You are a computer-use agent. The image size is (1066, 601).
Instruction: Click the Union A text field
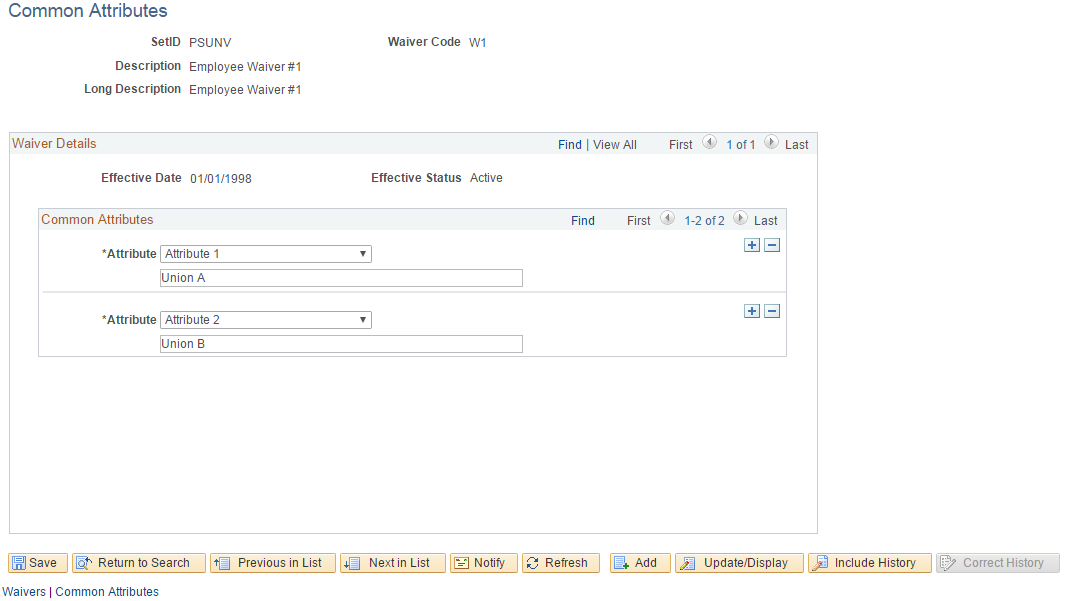click(x=341, y=278)
